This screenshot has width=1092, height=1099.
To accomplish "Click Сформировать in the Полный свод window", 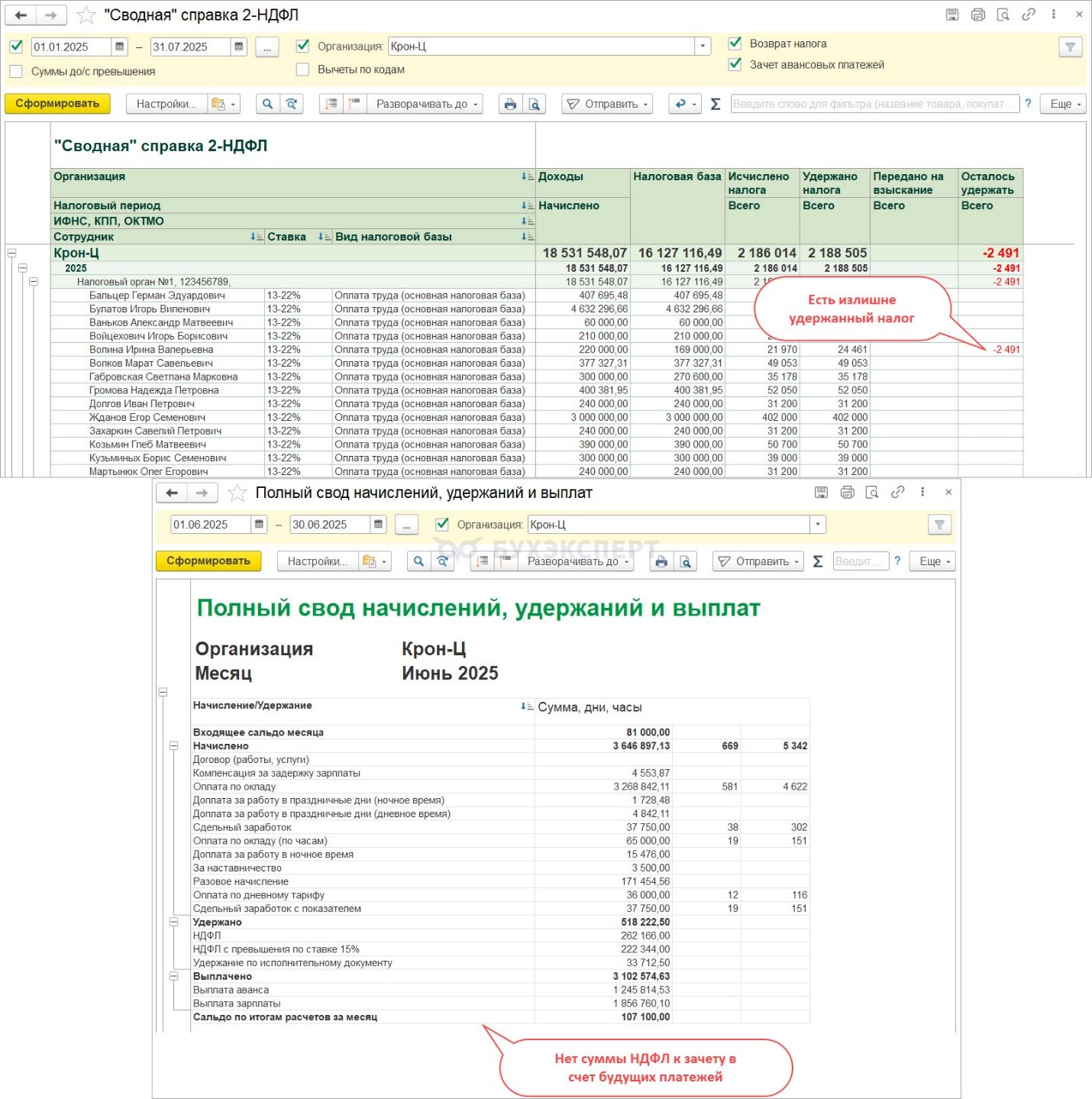I will (x=208, y=561).
